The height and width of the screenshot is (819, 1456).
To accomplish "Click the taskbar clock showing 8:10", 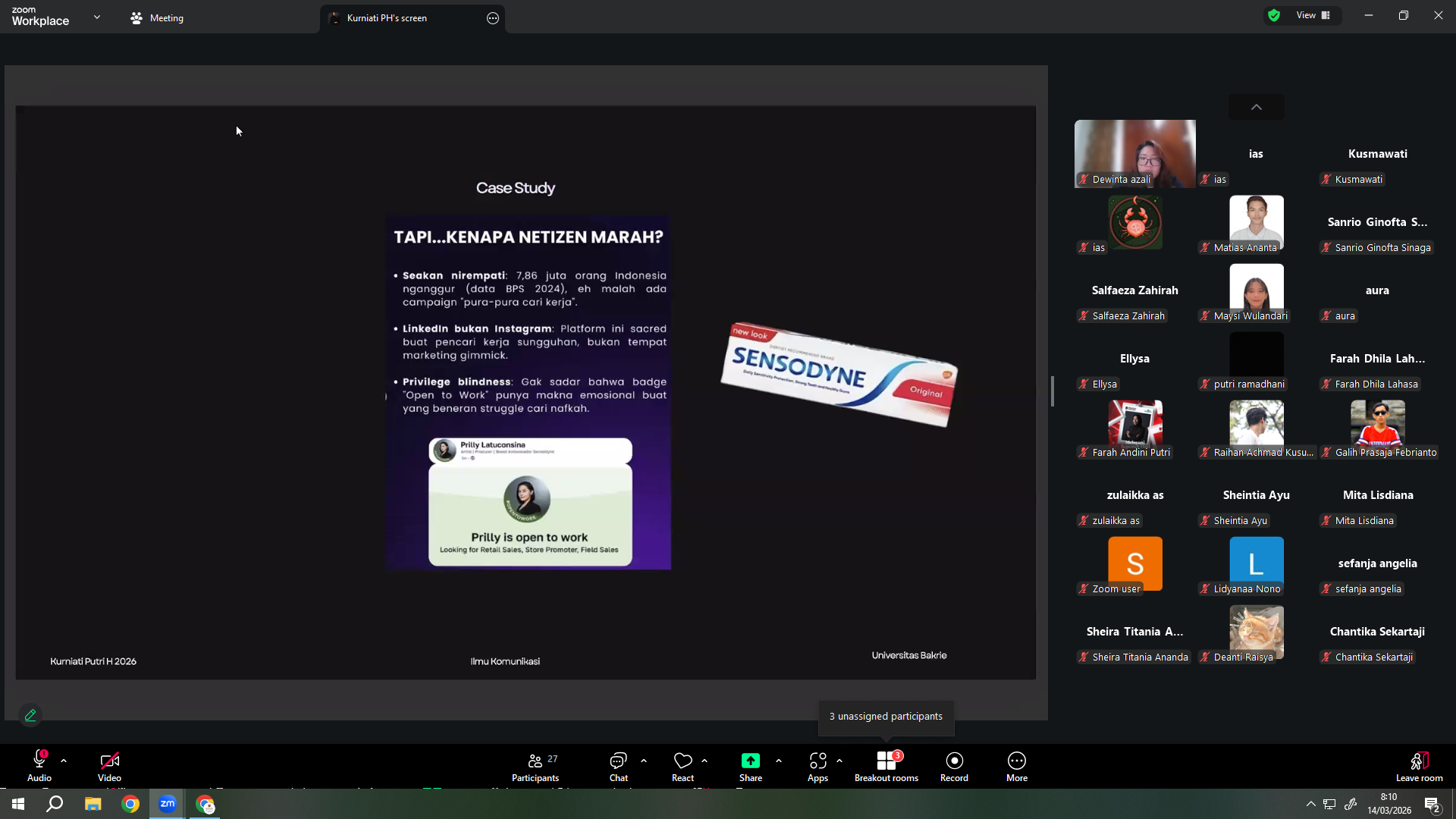I will click(1389, 804).
